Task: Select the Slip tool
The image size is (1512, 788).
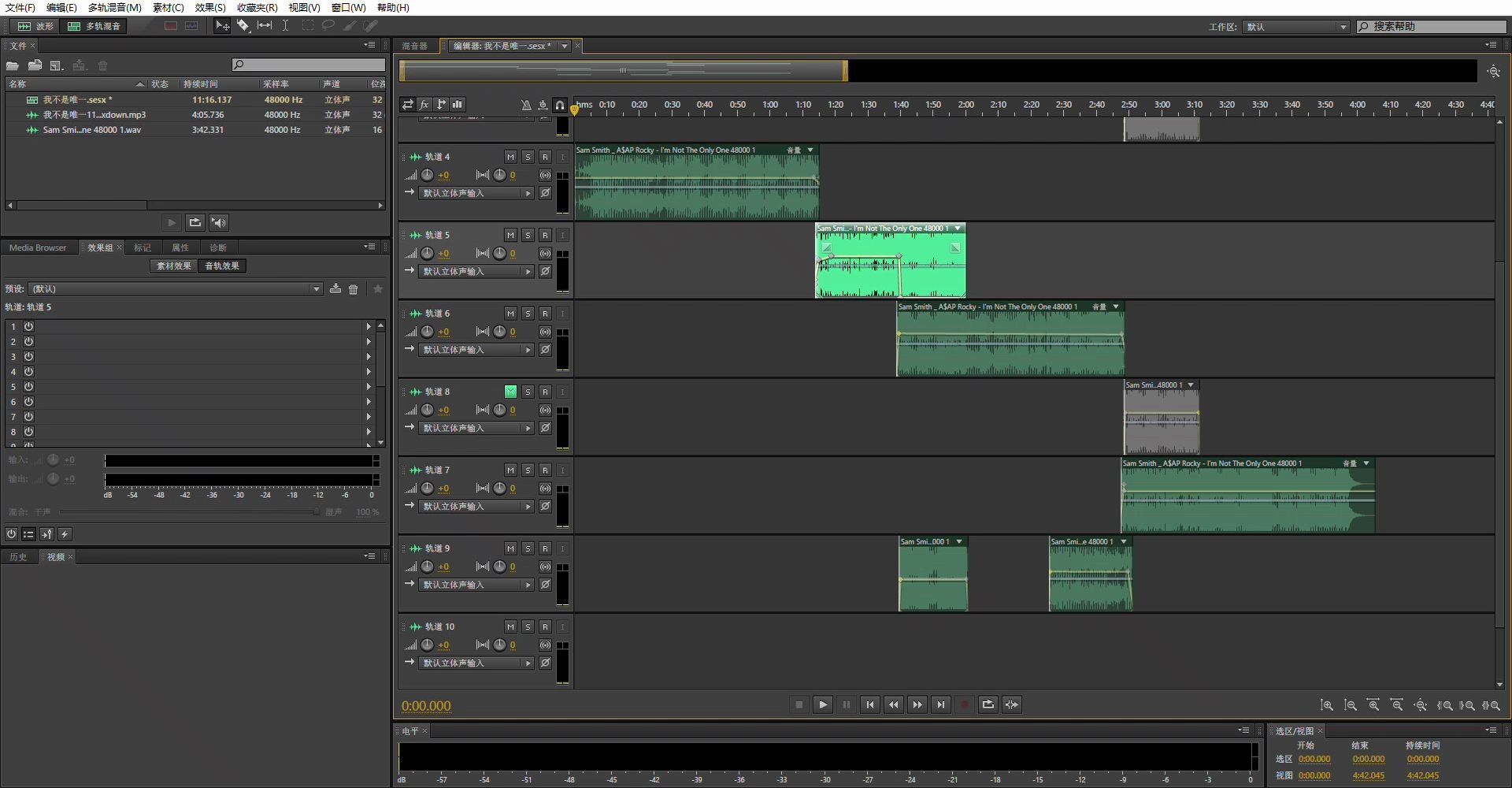Action: (265, 26)
